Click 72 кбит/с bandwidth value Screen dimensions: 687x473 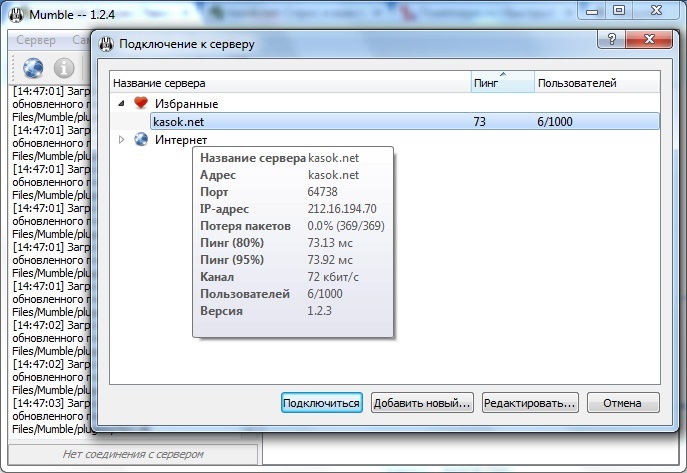[333, 277]
